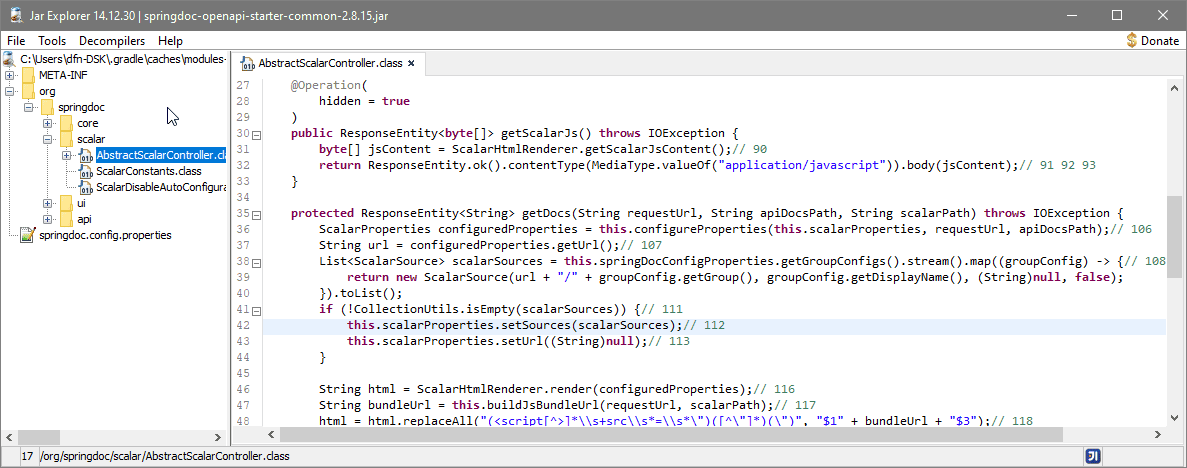Click the JD decompiler status bar icon
This screenshot has height=468, width=1187.
click(1092, 456)
